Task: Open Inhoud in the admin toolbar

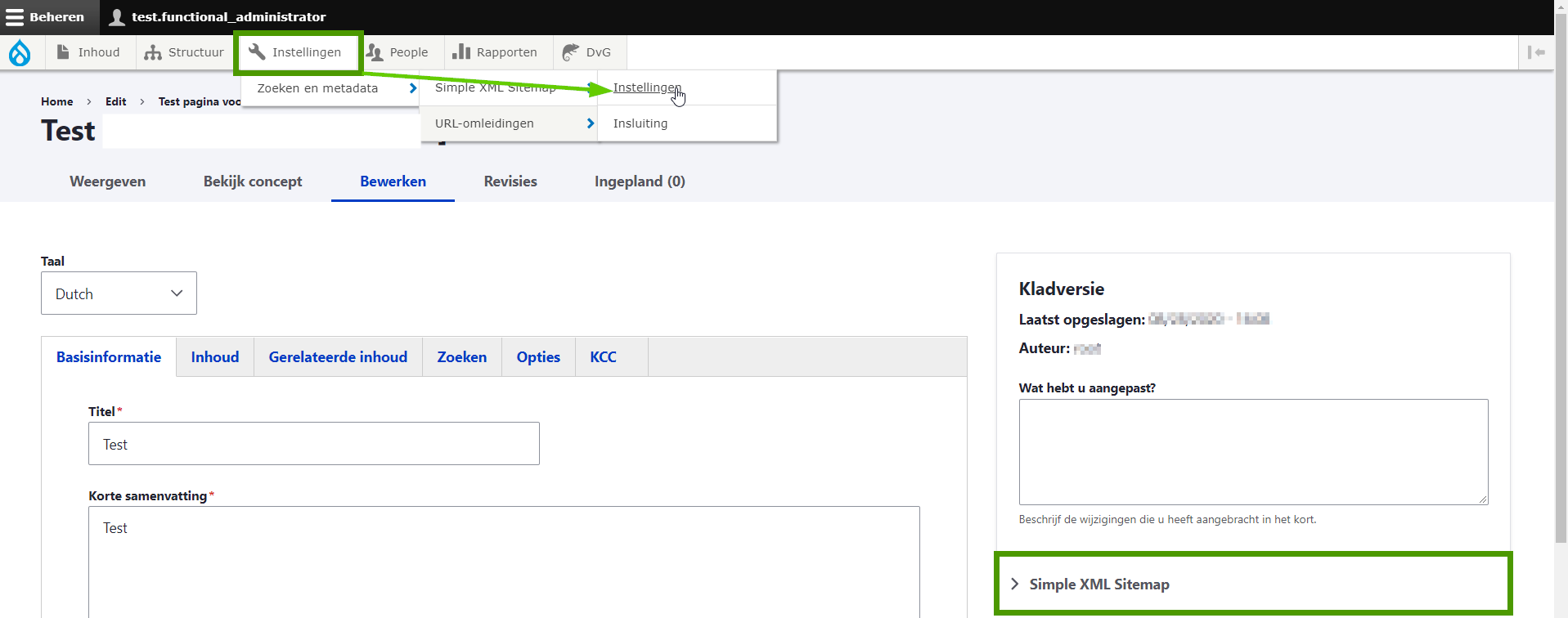Action: tap(88, 52)
